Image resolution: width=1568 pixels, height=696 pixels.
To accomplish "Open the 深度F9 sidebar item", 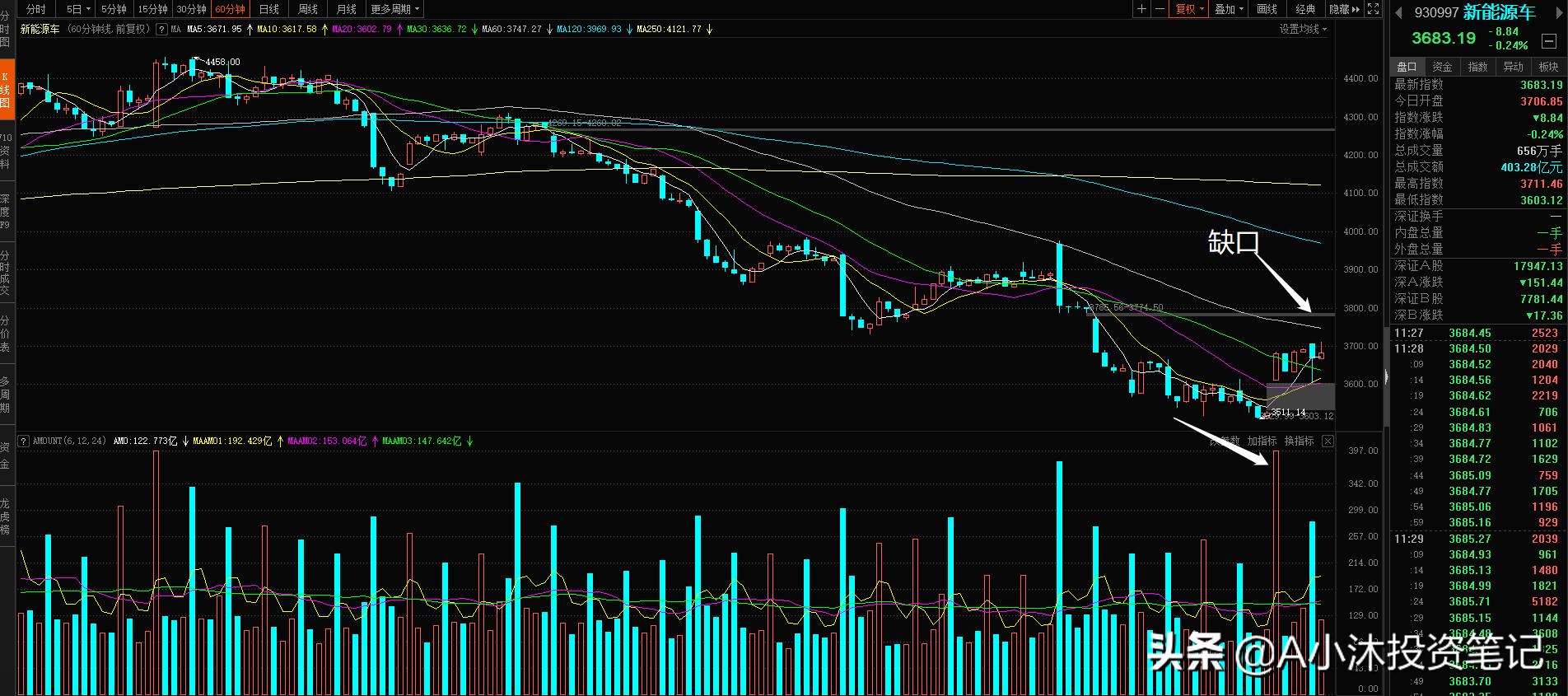I will [7, 211].
